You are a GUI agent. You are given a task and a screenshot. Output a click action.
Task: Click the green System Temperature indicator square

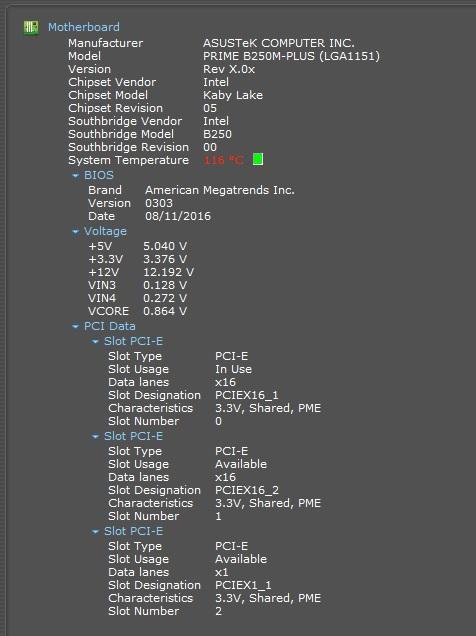click(x=258, y=159)
